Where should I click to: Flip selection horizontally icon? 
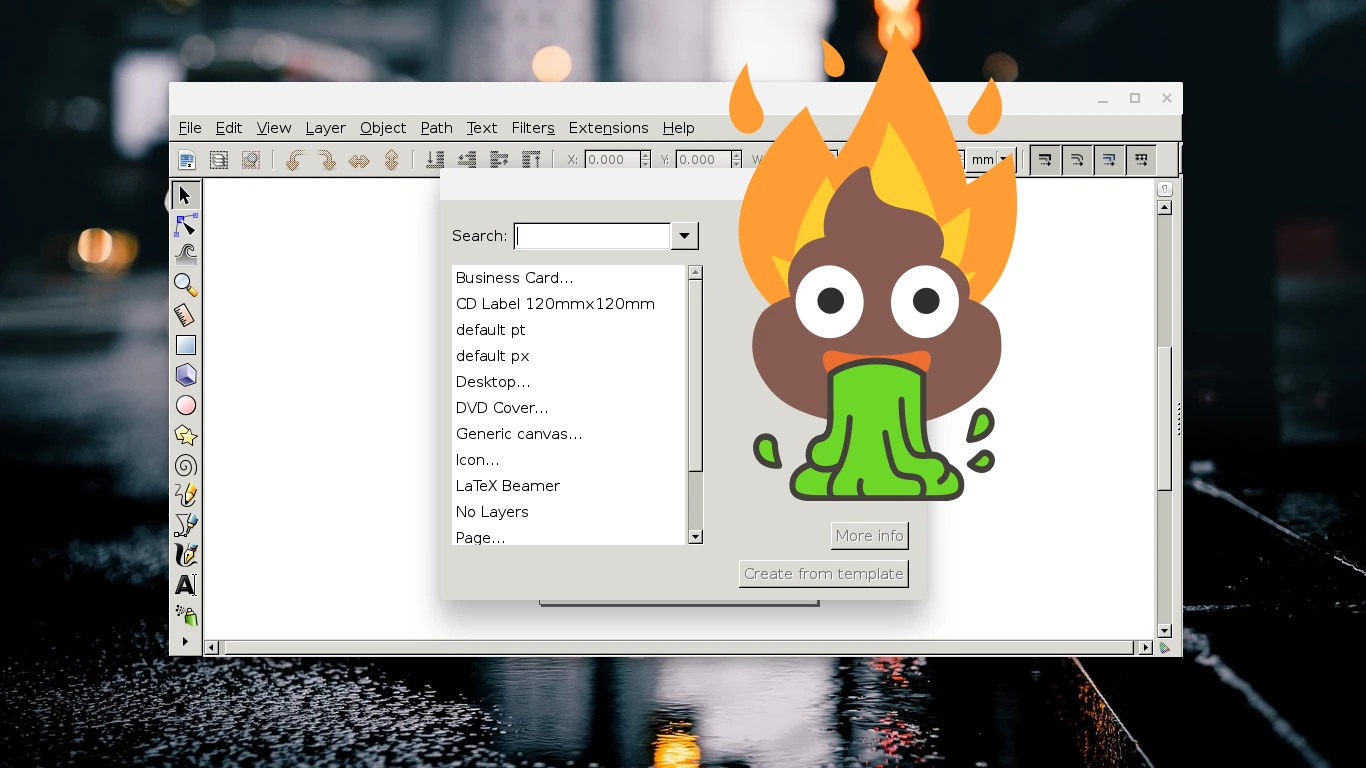click(359, 160)
